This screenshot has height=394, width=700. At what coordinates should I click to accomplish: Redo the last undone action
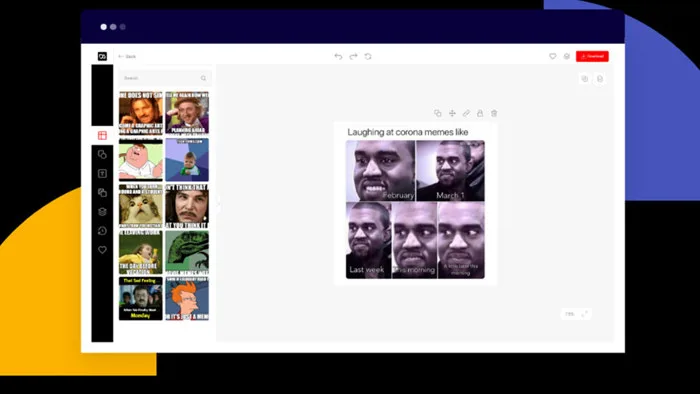pos(353,56)
